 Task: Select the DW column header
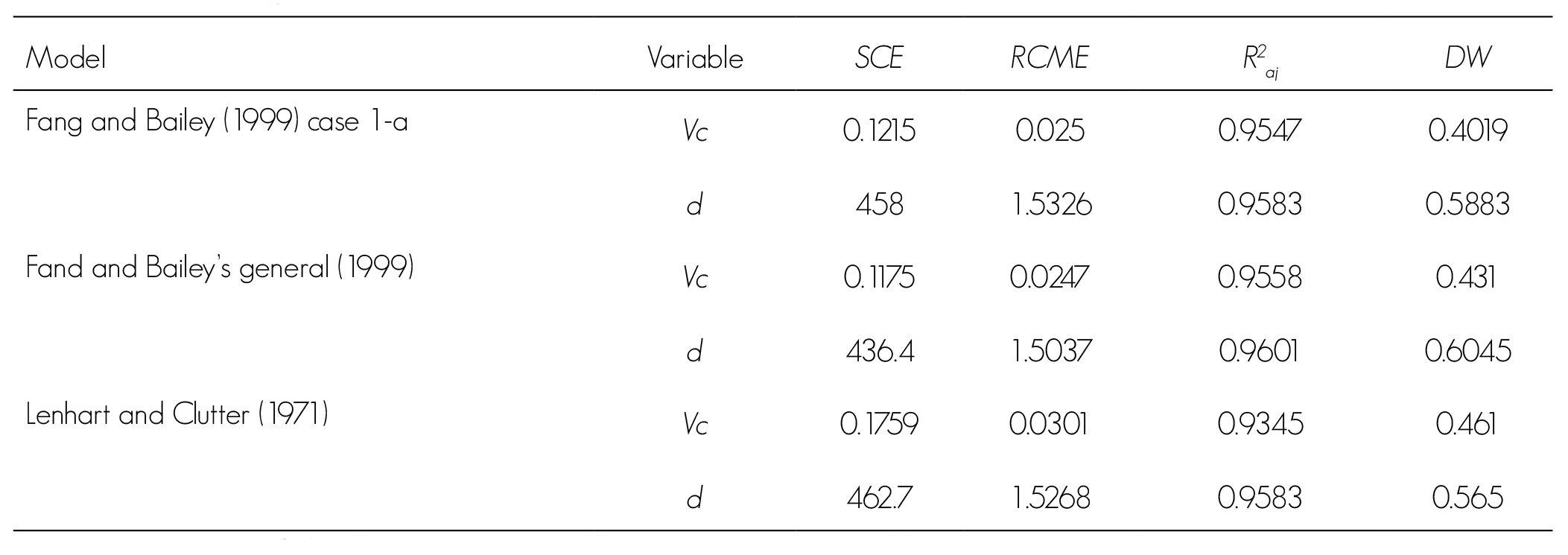pos(1467,58)
